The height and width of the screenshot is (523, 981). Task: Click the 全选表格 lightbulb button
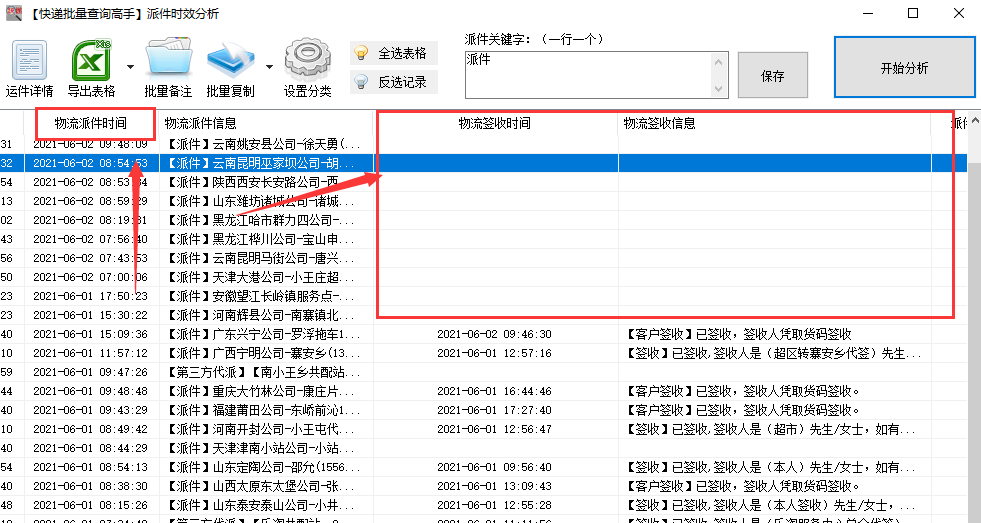[x=394, y=53]
